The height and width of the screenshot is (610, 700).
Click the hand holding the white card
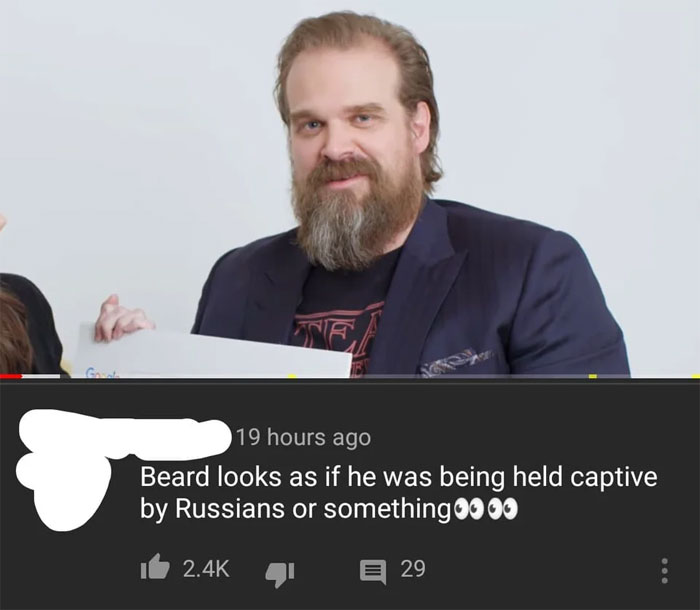tap(121, 318)
